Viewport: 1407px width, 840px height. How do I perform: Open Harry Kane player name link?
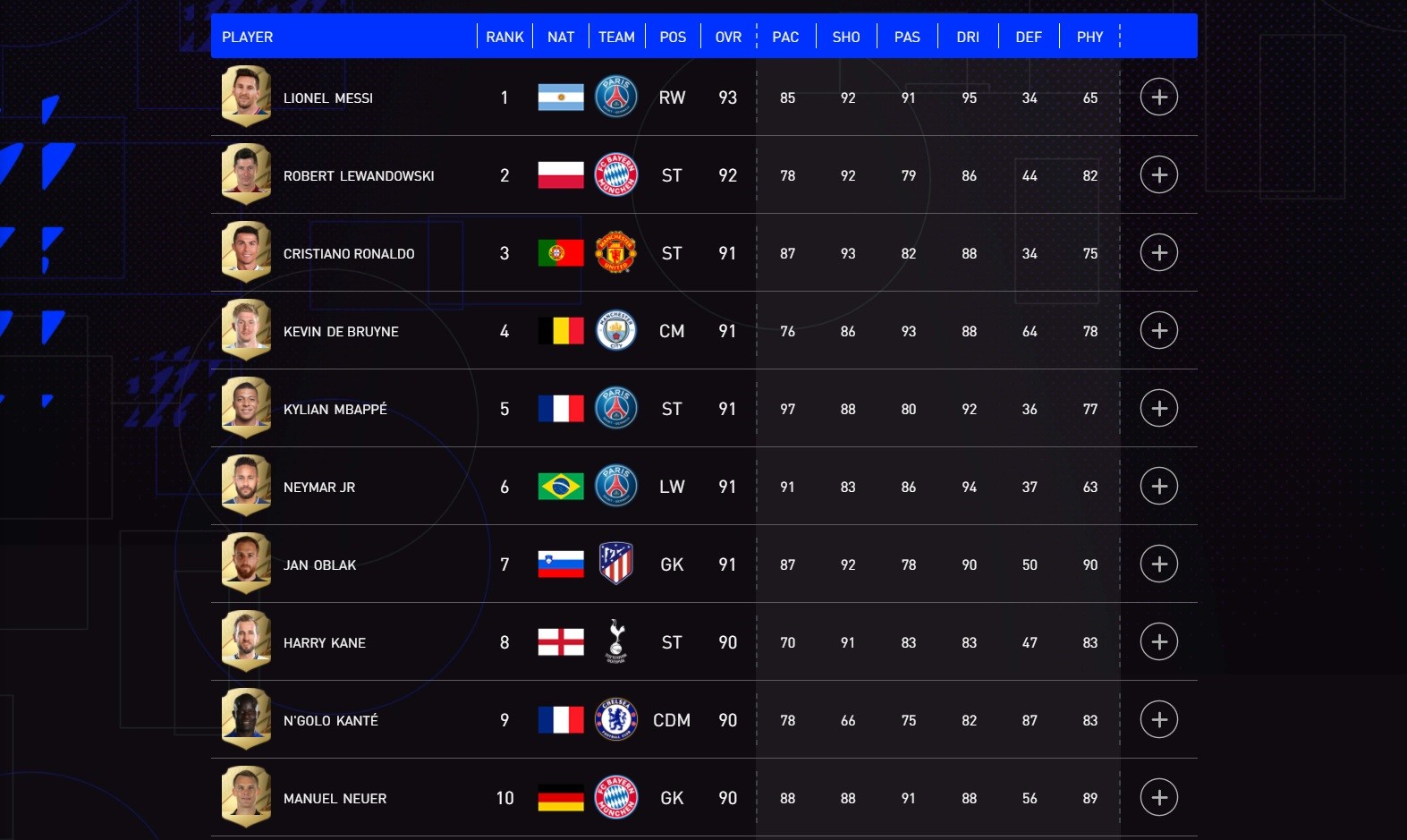click(325, 642)
